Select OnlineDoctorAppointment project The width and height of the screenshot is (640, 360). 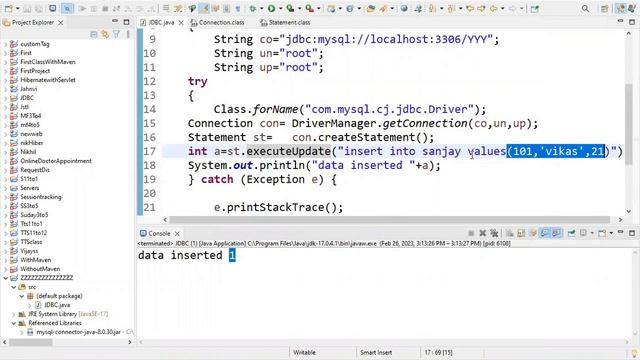(56, 161)
